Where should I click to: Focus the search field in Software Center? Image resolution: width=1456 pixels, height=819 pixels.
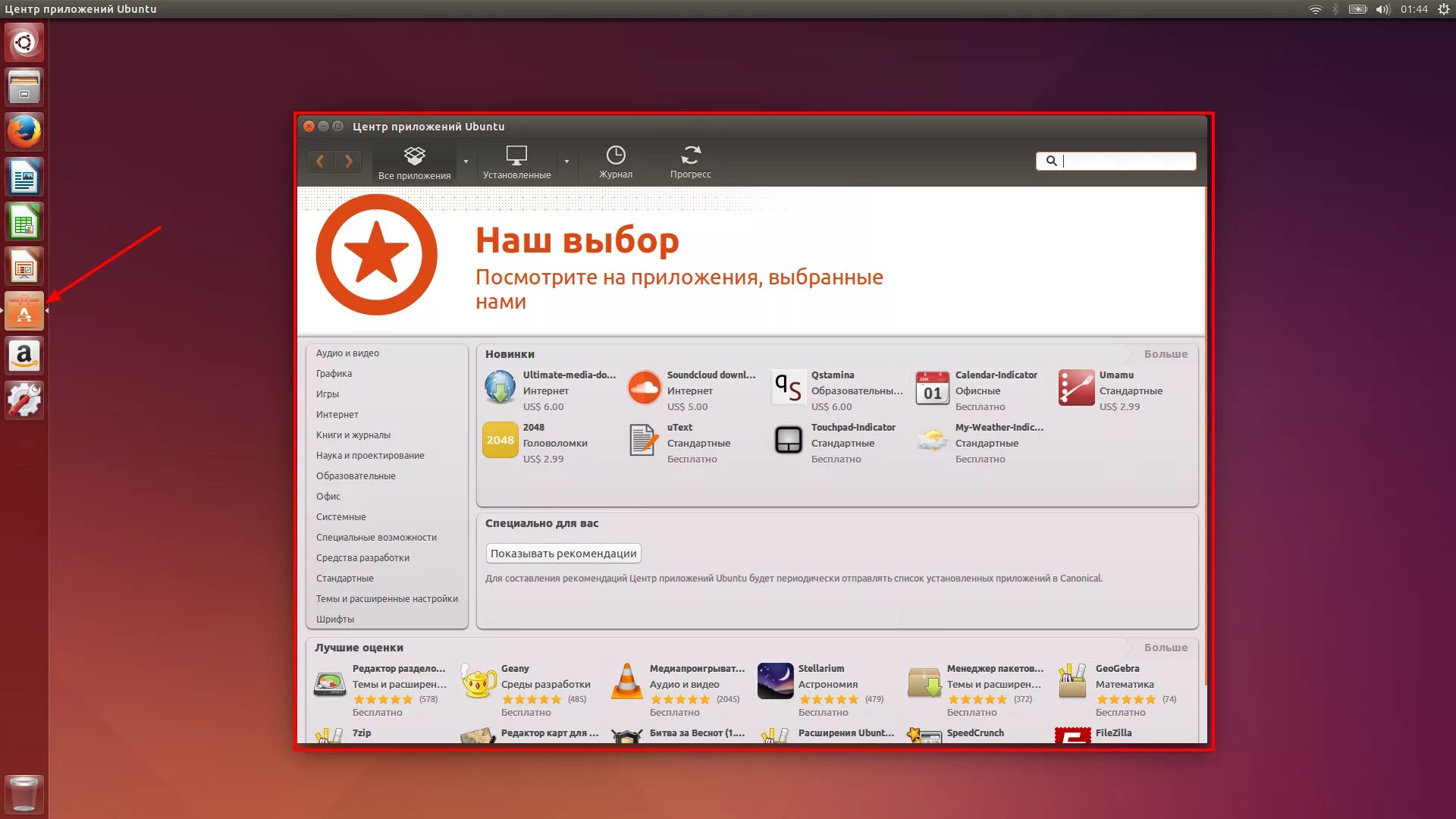[x=1116, y=161]
